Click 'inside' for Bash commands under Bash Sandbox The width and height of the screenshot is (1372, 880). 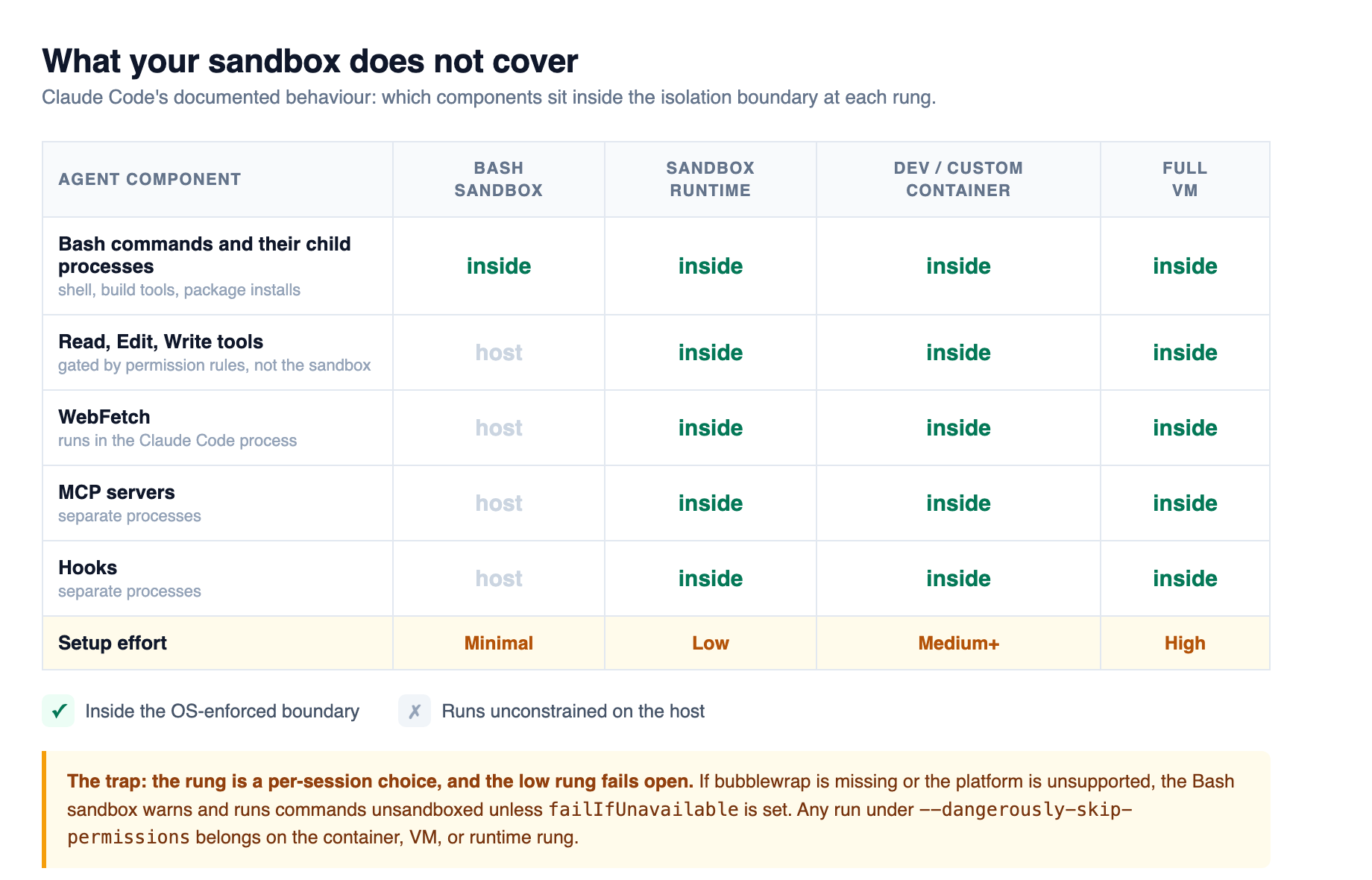click(x=499, y=266)
